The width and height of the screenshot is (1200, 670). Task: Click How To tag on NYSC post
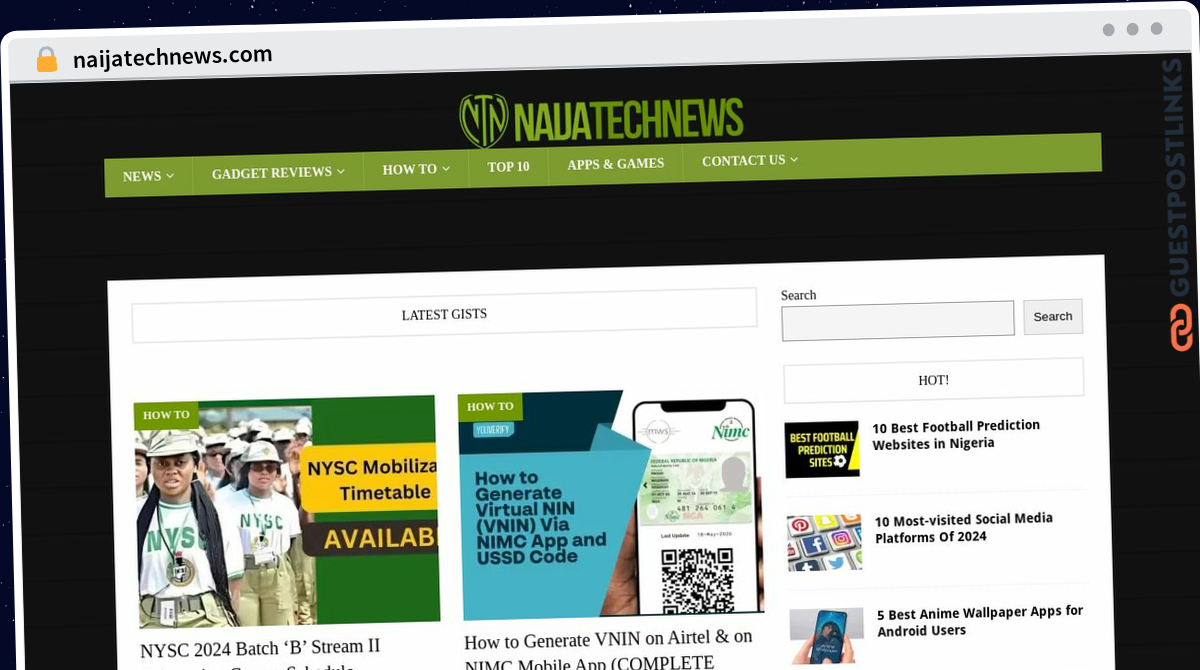pyautogui.click(x=166, y=415)
